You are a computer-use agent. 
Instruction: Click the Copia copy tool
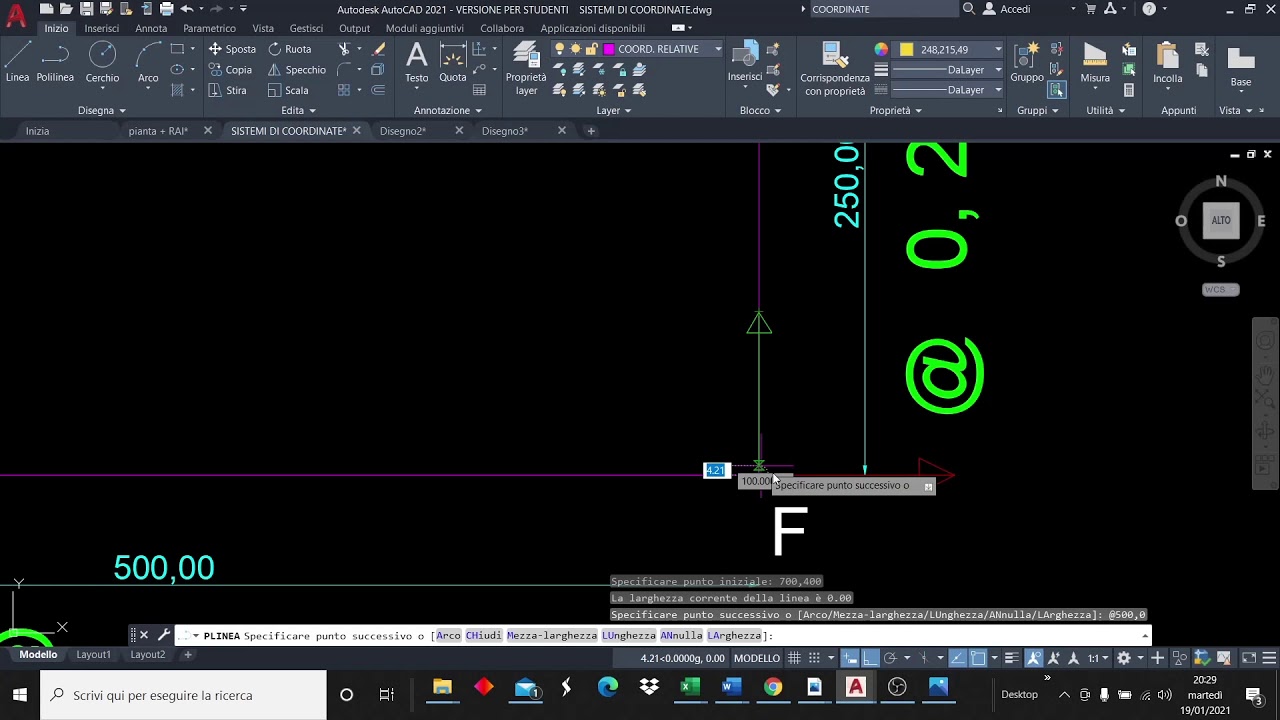coord(230,70)
